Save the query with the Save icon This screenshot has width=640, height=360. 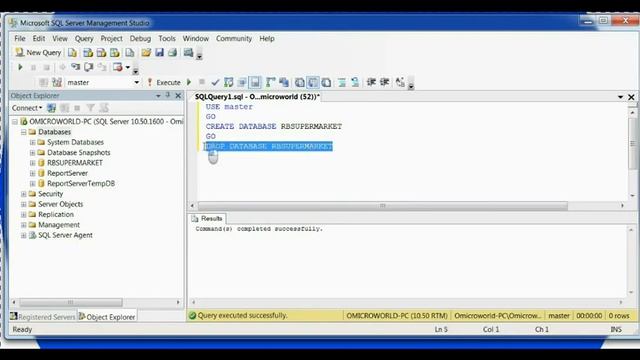[x=159, y=53]
